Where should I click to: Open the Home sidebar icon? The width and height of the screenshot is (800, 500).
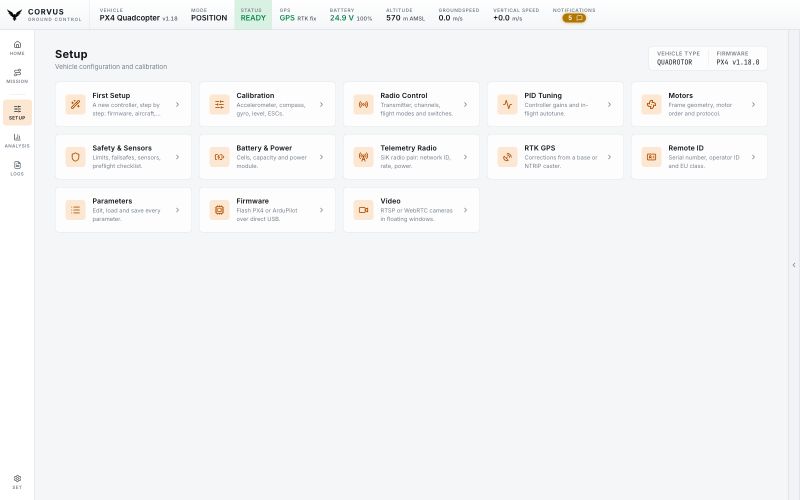pyautogui.click(x=17, y=47)
